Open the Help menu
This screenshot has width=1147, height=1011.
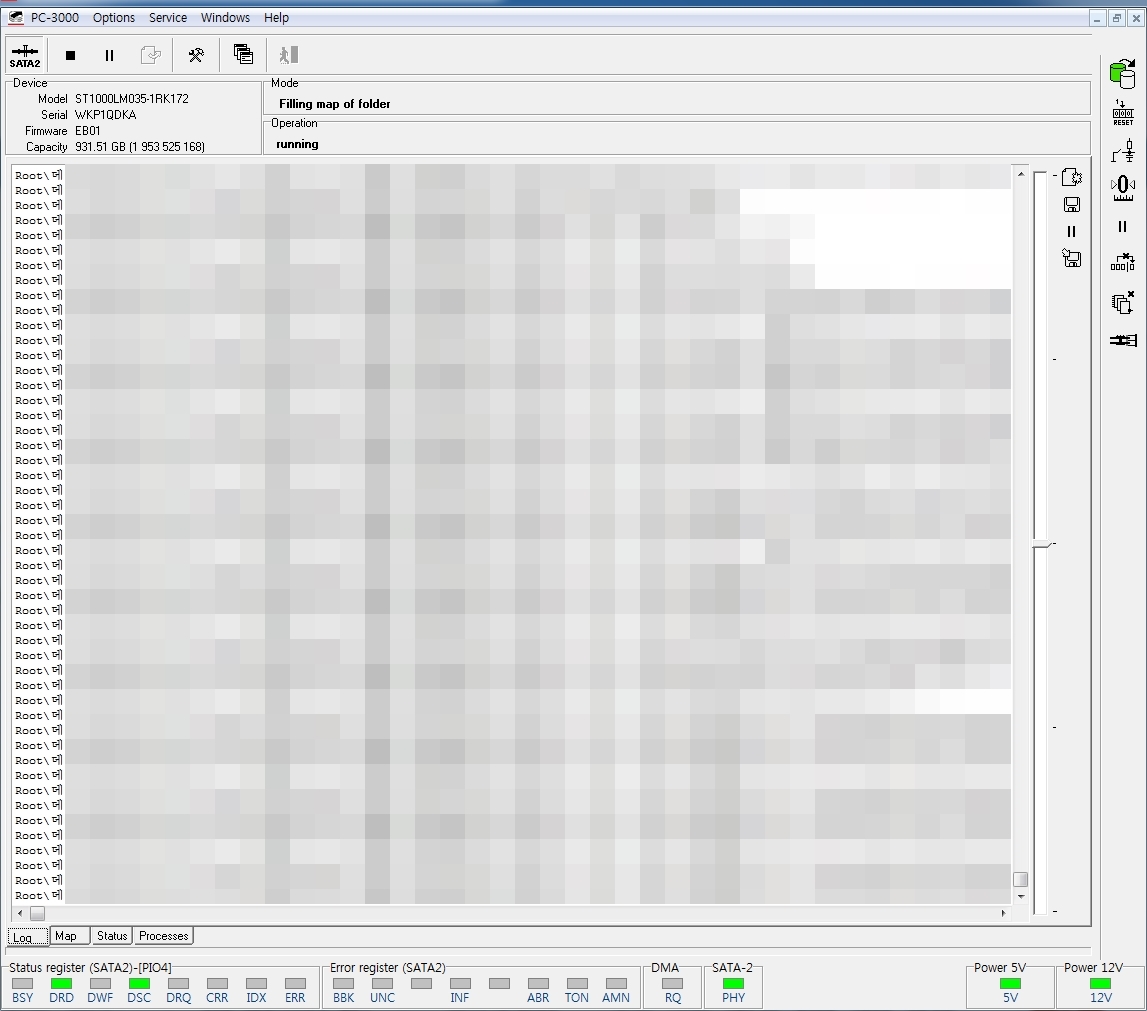pyautogui.click(x=277, y=18)
